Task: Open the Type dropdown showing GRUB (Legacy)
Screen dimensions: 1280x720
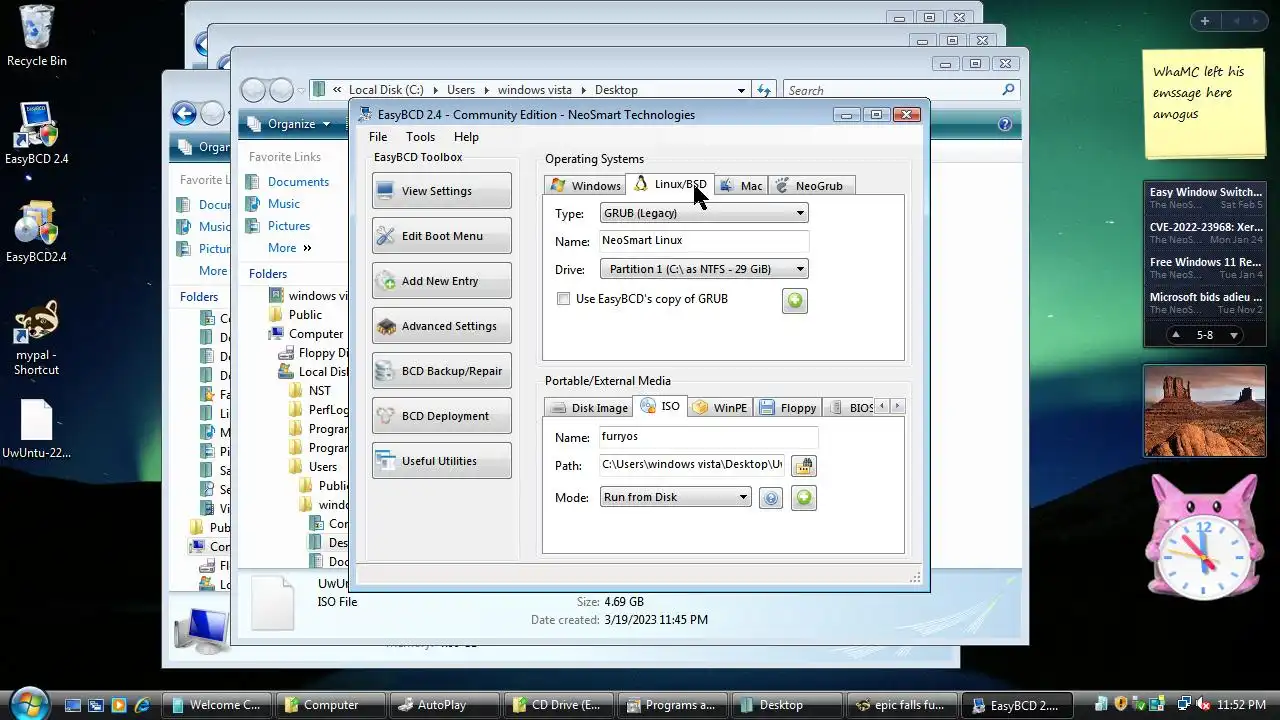Action: (704, 213)
